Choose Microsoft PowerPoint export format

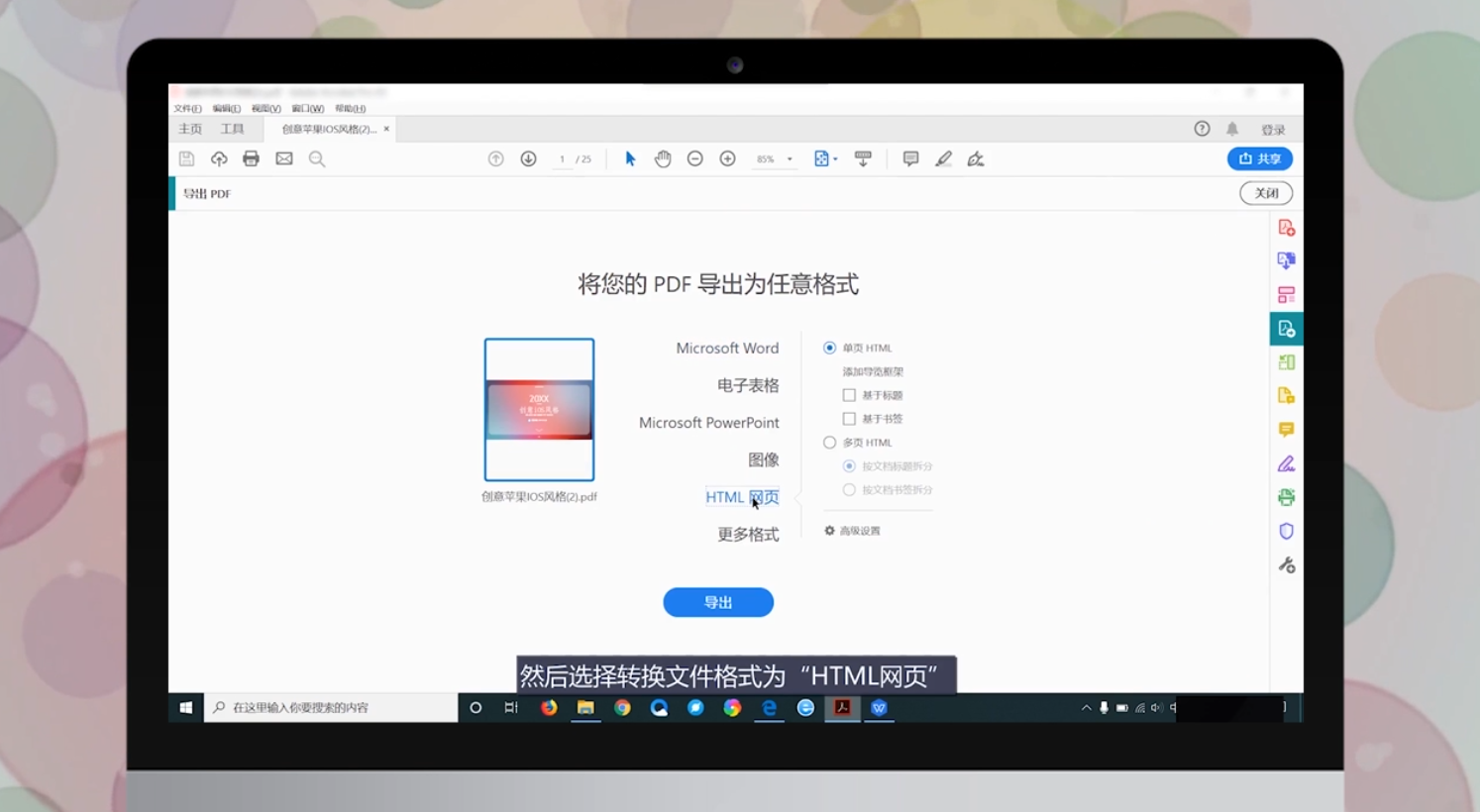point(709,422)
